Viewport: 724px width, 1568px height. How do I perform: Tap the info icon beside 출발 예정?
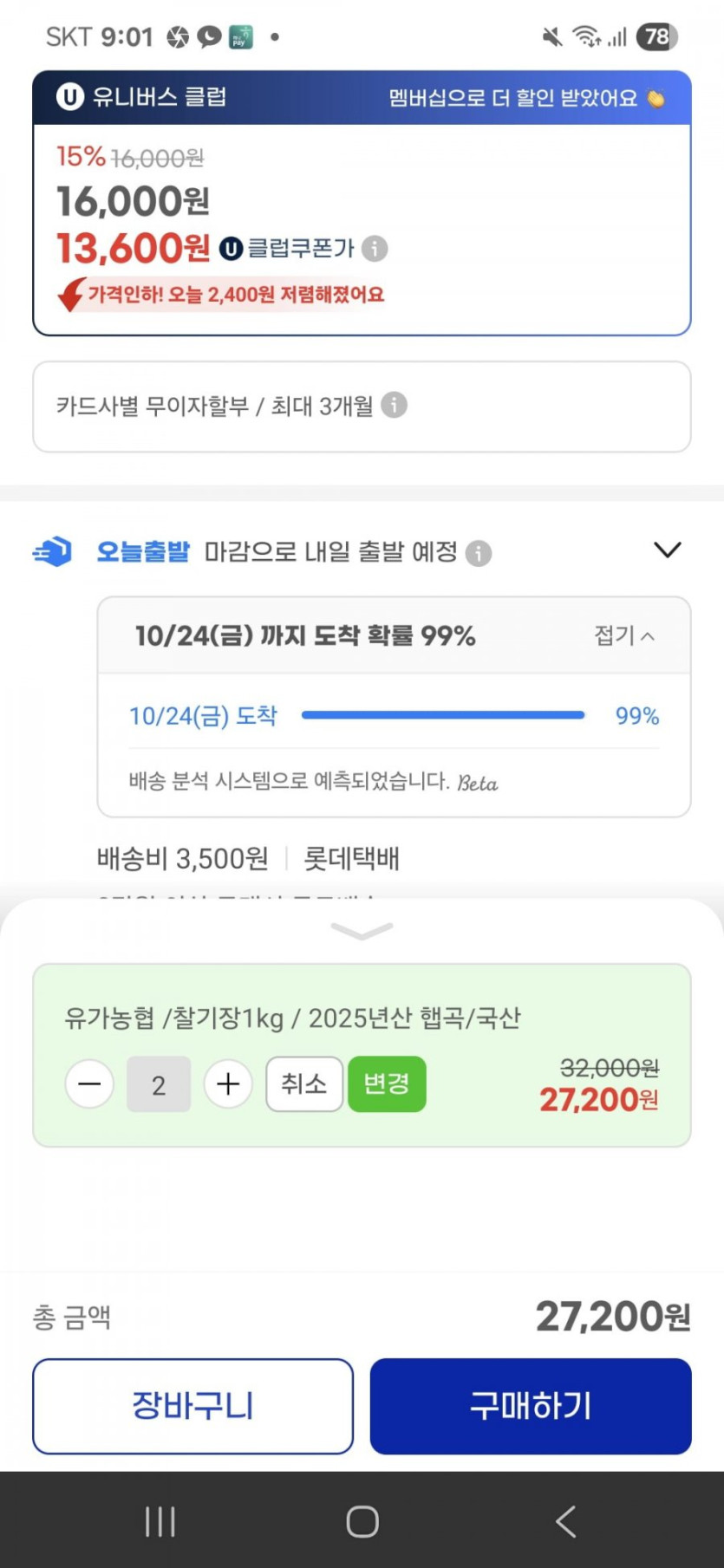coord(479,553)
